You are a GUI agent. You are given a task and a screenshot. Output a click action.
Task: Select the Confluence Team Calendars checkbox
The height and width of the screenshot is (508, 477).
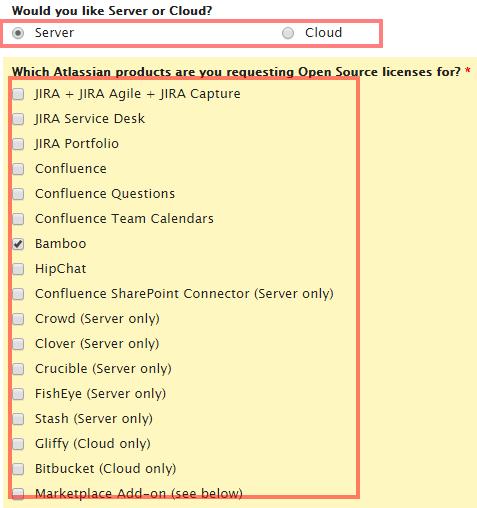[x=18, y=219]
